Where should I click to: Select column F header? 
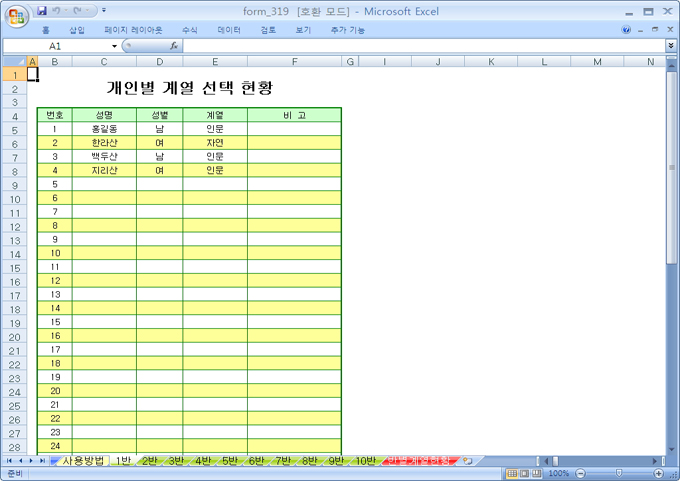(x=294, y=62)
